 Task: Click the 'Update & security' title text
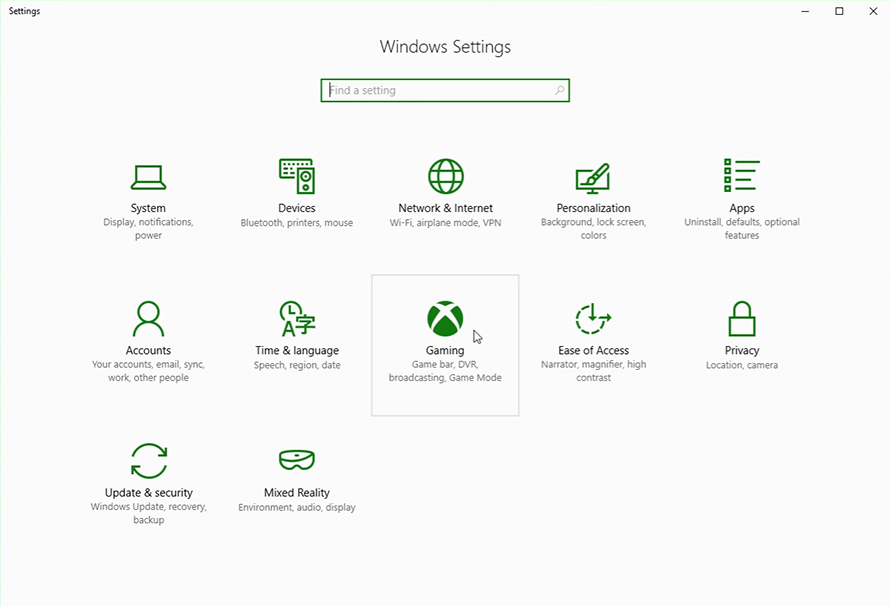(149, 493)
